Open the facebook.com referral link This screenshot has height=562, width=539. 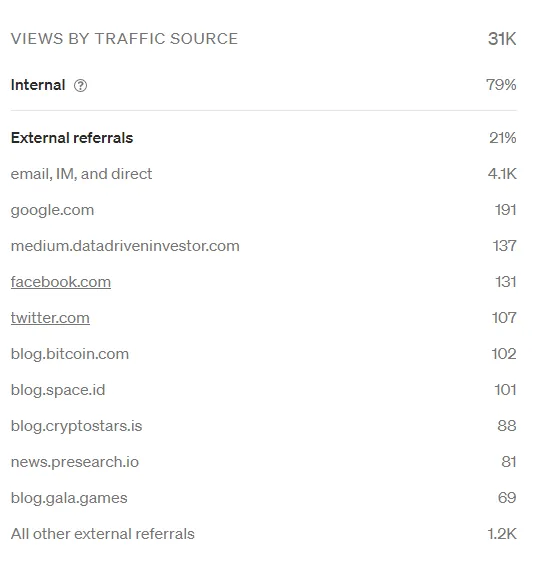(61, 282)
